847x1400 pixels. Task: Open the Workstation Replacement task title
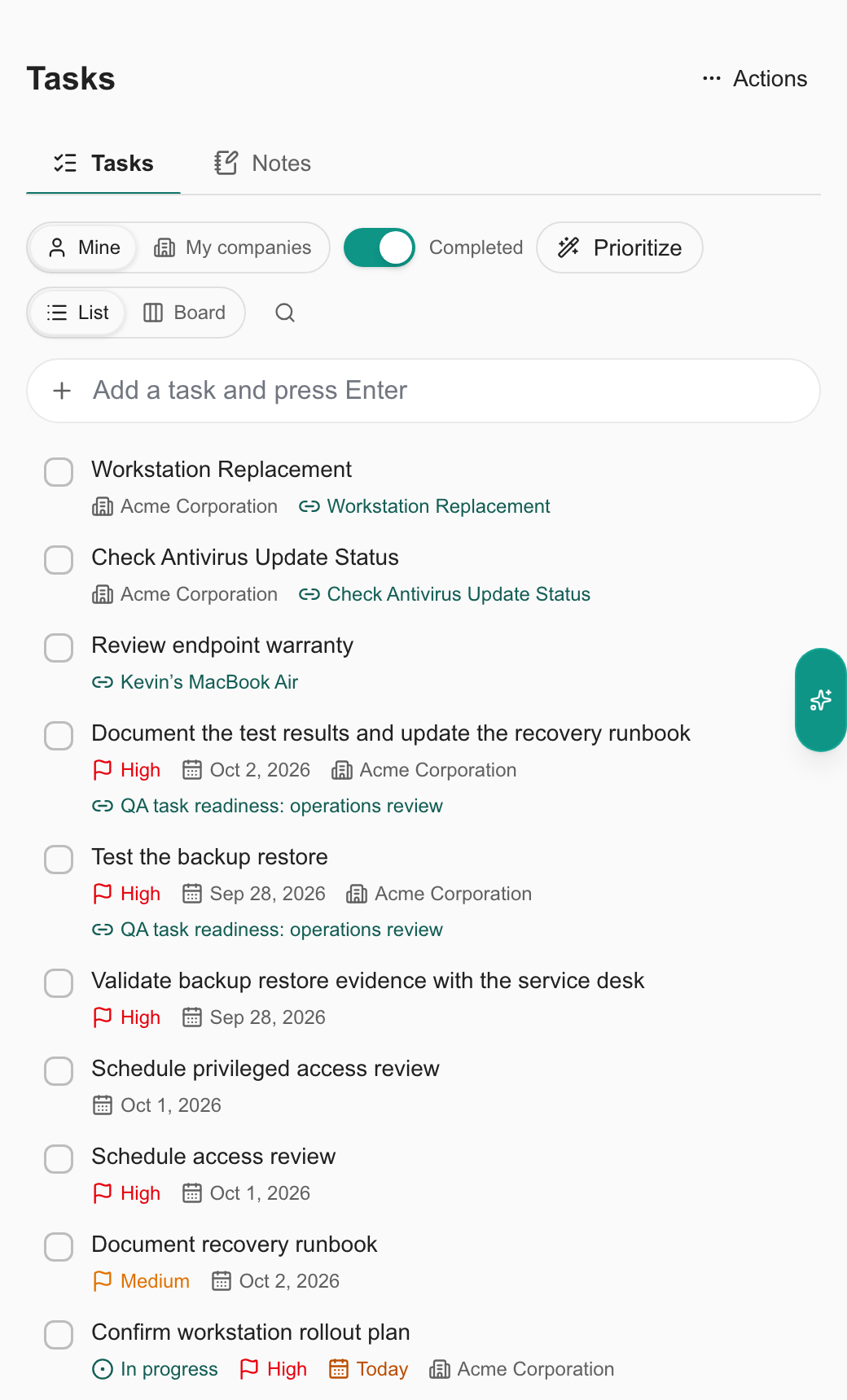pyautogui.click(x=222, y=470)
